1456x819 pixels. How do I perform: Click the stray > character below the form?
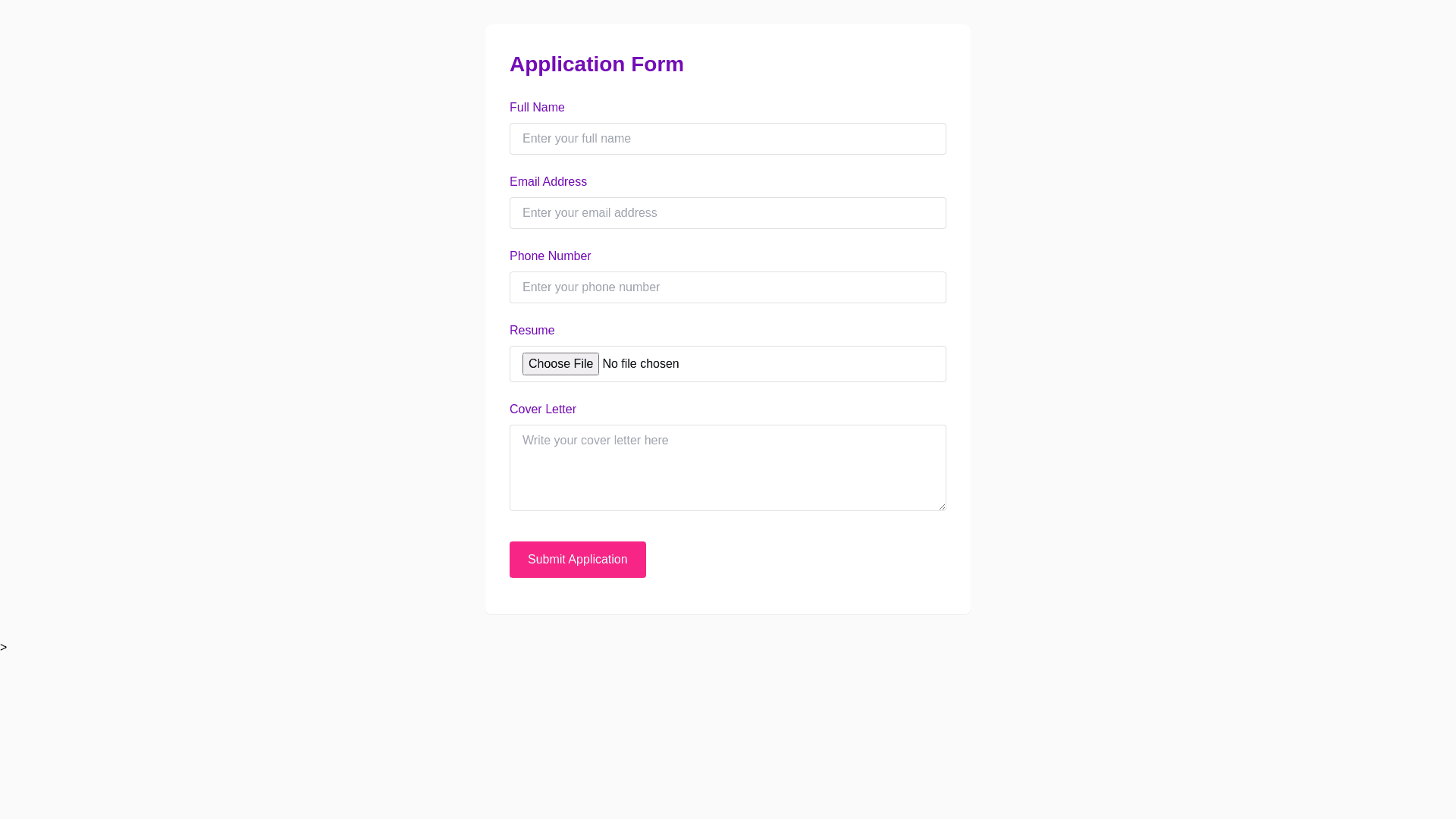tap(4, 648)
